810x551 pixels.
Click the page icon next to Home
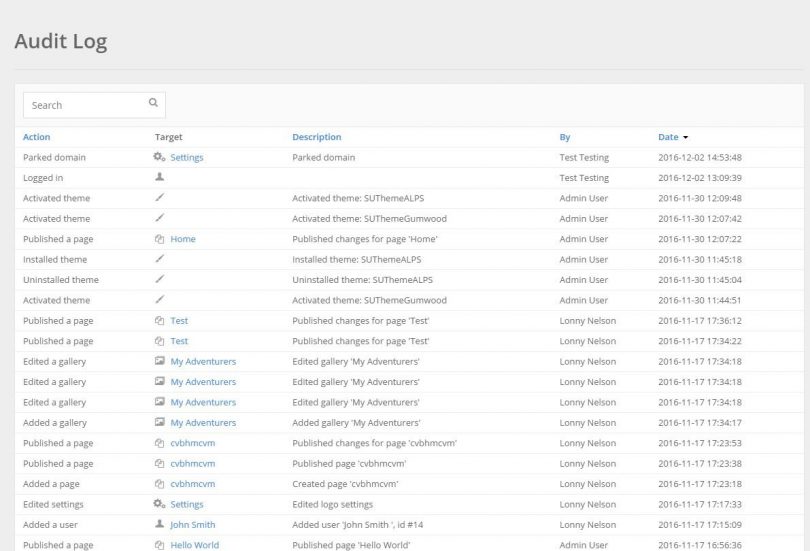pos(159,239)
